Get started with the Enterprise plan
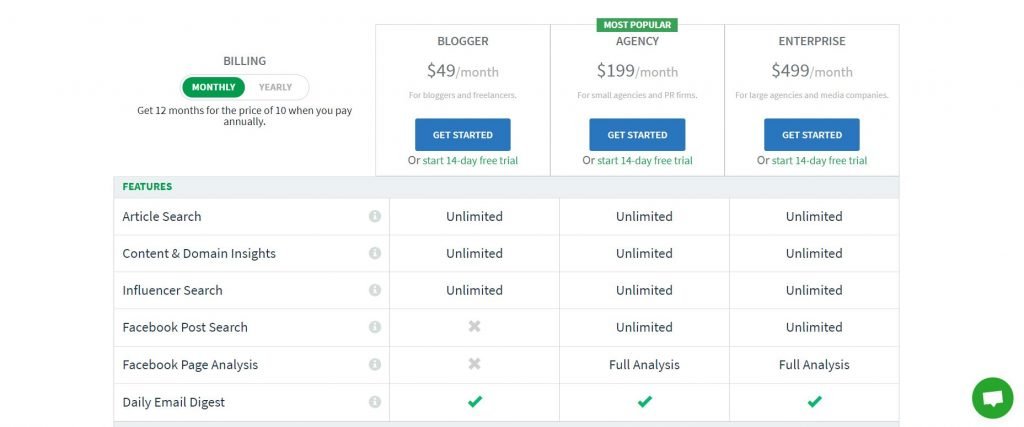Screen dimensions: 1024x427 click(x=812, y=134)
